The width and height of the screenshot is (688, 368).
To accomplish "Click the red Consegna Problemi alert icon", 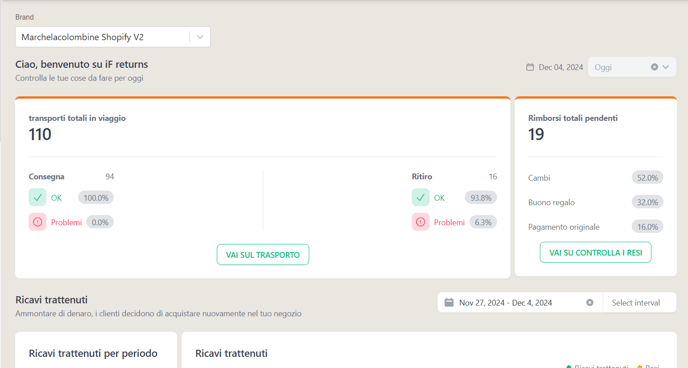I will tap(37, 222).
